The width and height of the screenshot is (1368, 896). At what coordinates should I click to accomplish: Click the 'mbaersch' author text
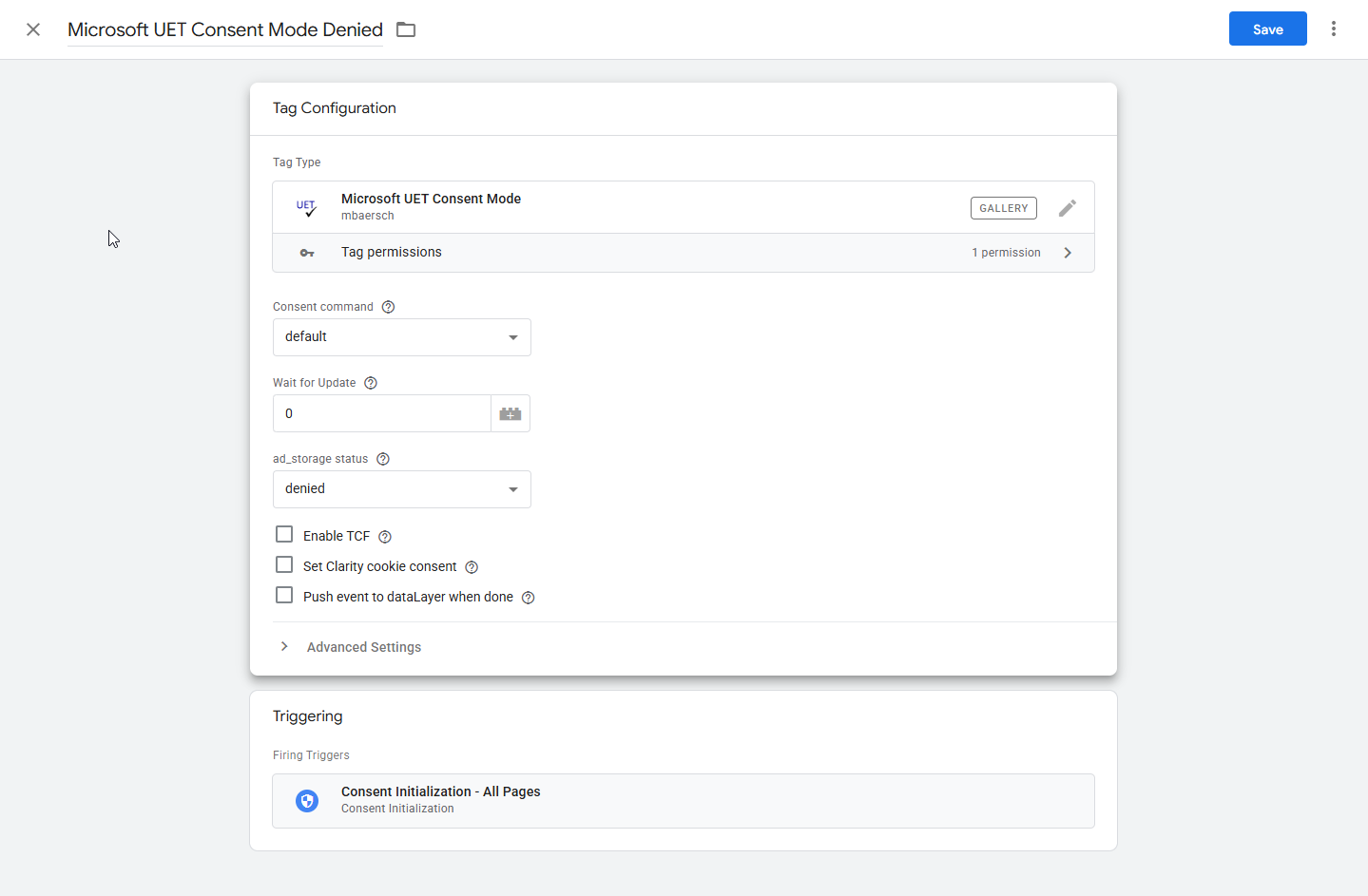pos(368,216)
